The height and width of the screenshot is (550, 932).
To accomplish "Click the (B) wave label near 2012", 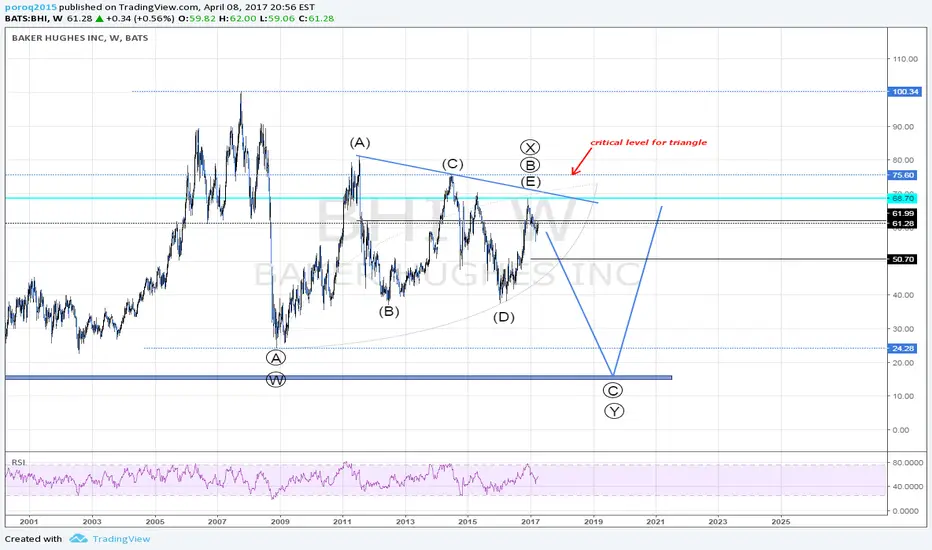I will pyautogui.click(x=389, y=312).
